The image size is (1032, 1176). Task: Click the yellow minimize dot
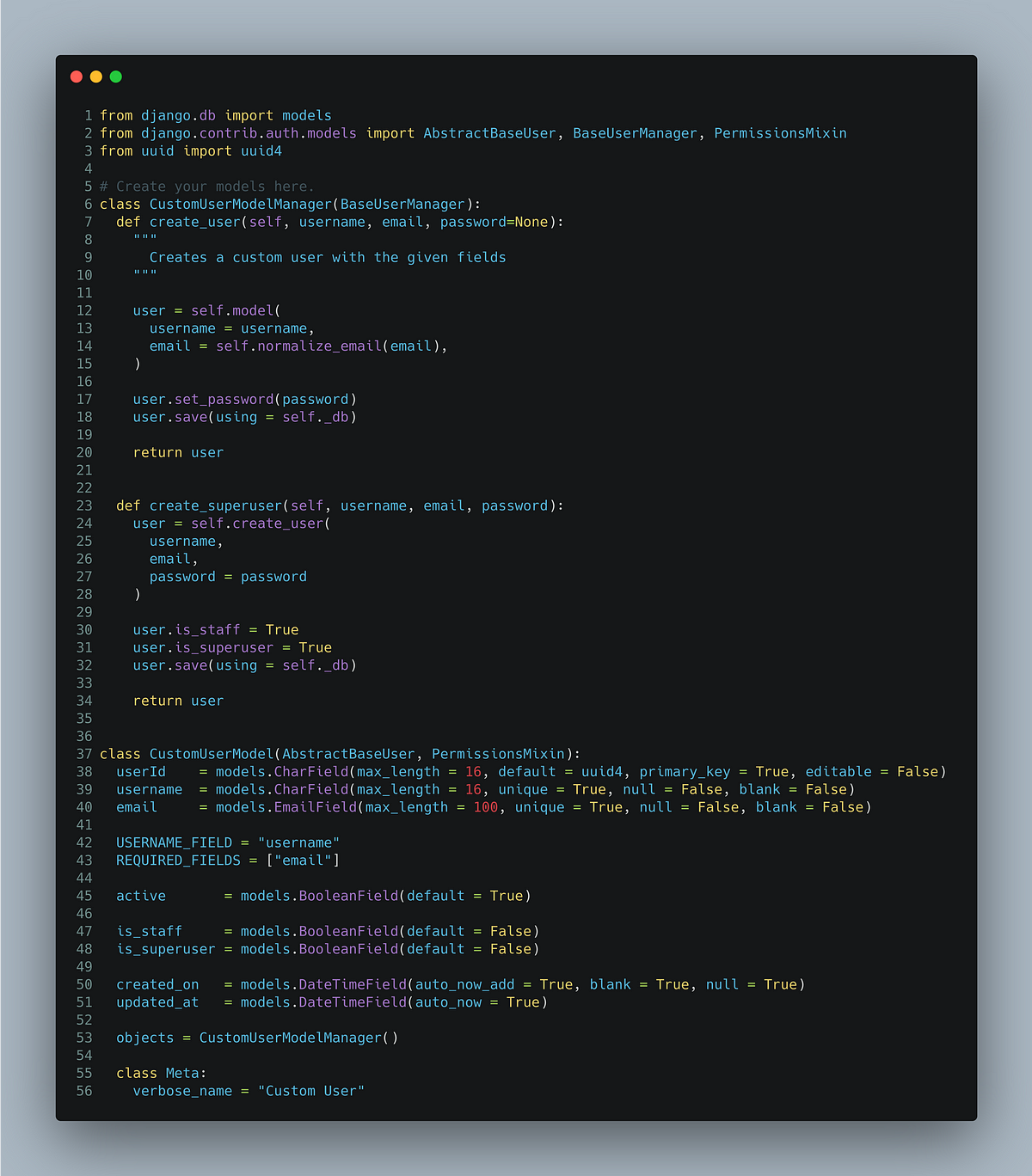click(96, 77)
